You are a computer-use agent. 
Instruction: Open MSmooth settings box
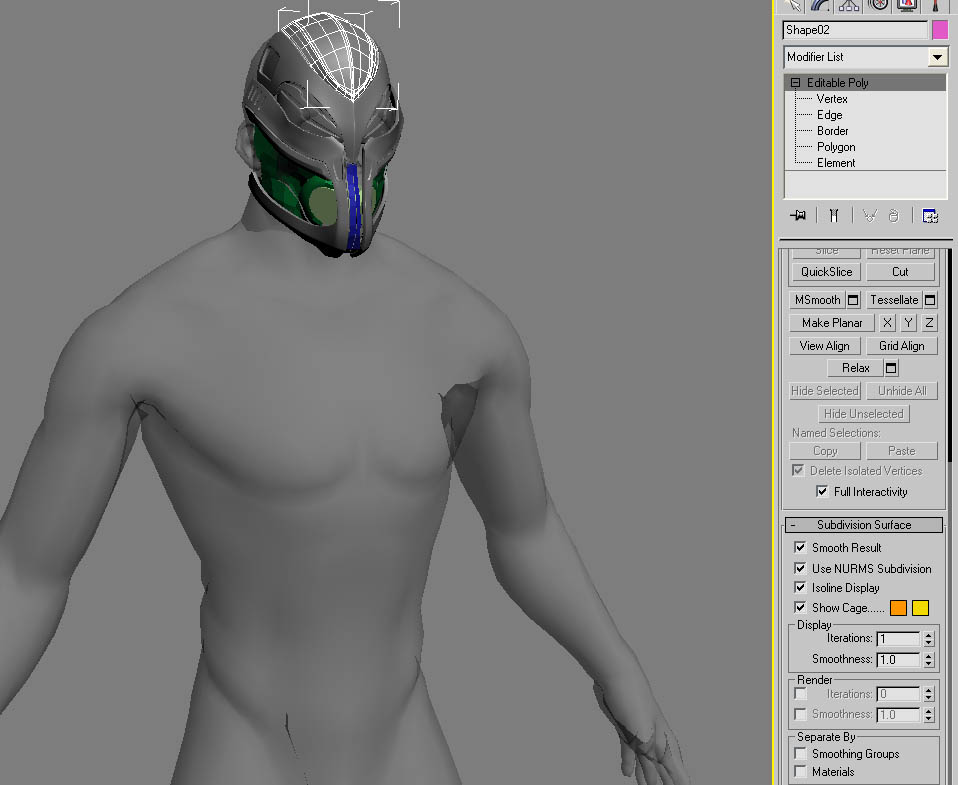click(854, 300)
